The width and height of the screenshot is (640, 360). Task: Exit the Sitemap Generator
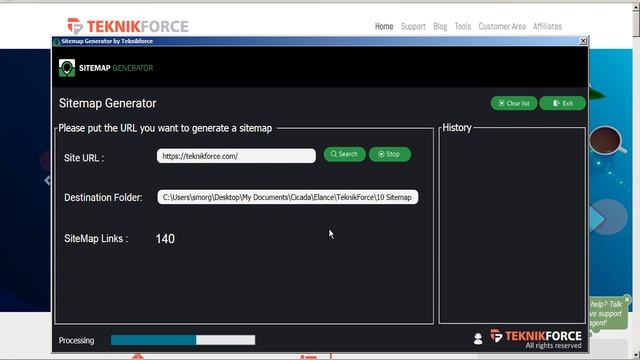pyautogui.click(x=562, y=103)
